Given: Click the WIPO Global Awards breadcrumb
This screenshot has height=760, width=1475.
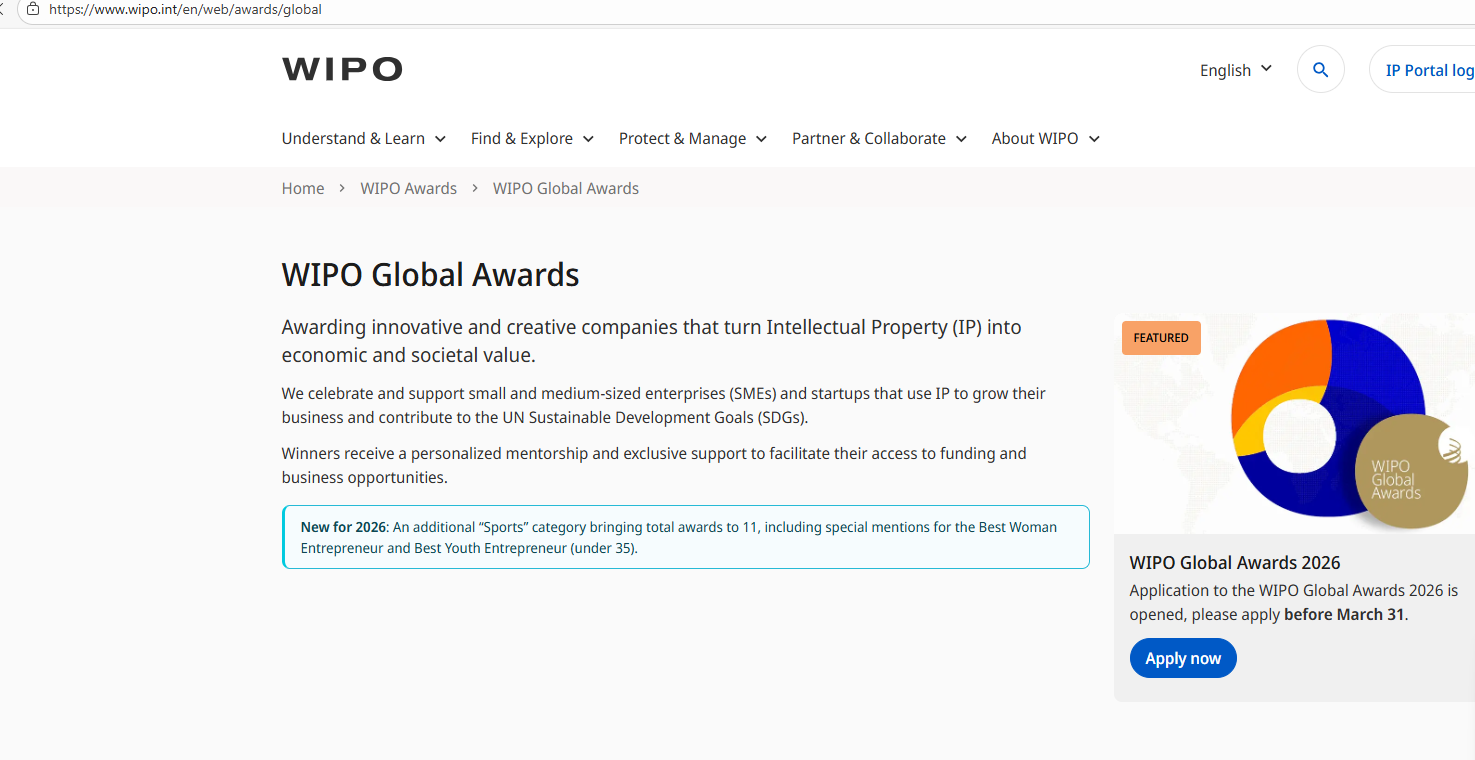Looking at the screenshot, I should [566, 188].
